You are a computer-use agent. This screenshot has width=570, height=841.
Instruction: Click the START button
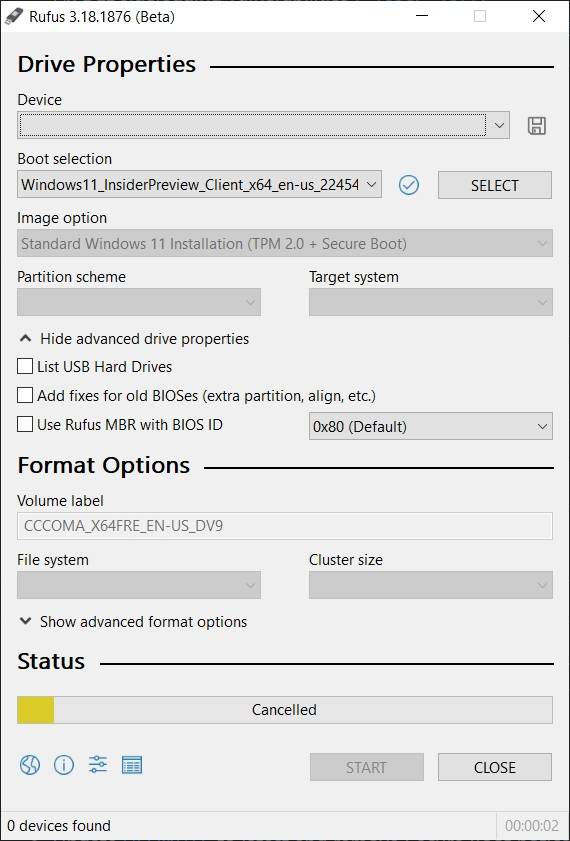(366, 768)
